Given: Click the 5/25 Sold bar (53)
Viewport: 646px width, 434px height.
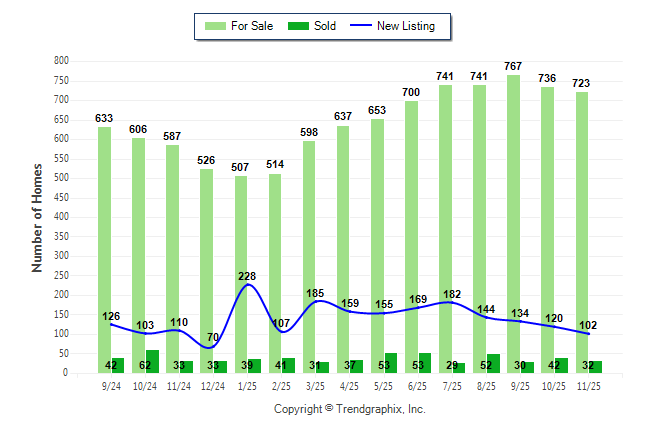Looking at the screenshot, I should pos(391,363).
